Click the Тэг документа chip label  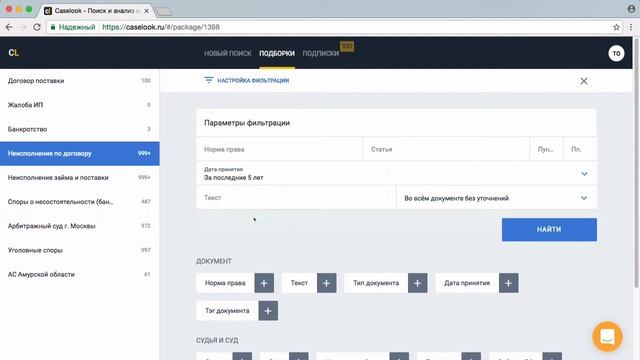click(x=227, y=311)
